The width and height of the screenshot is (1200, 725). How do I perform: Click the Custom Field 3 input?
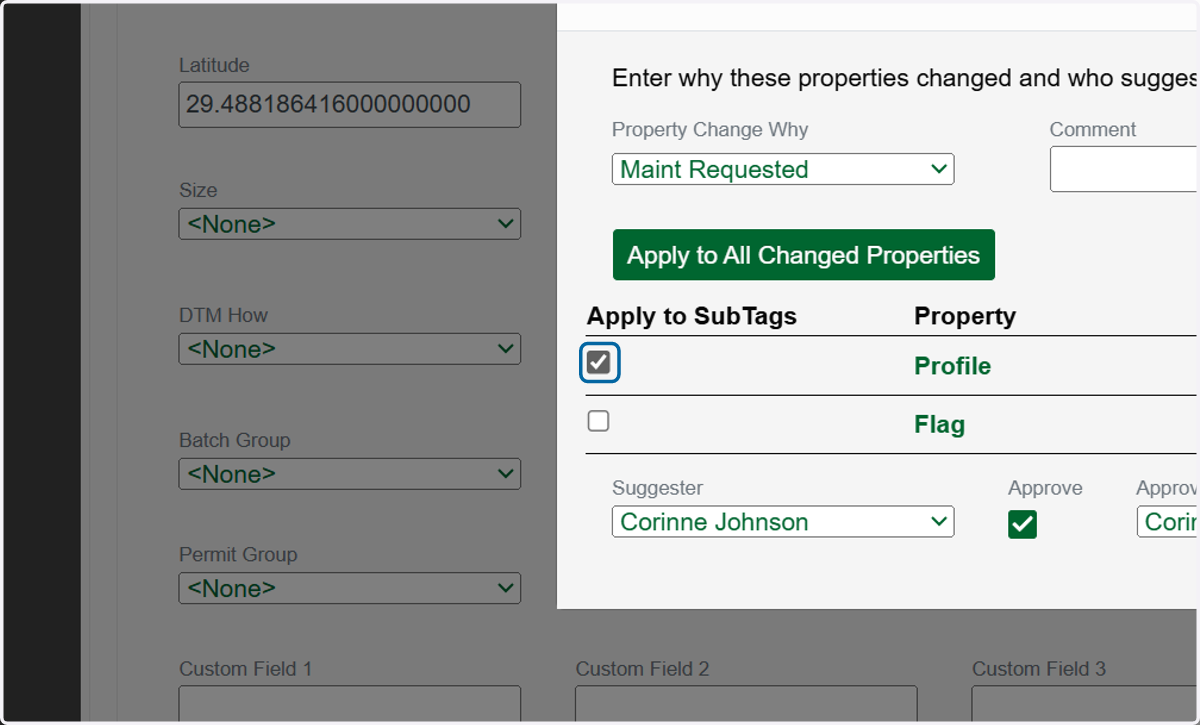point(1086,704)
